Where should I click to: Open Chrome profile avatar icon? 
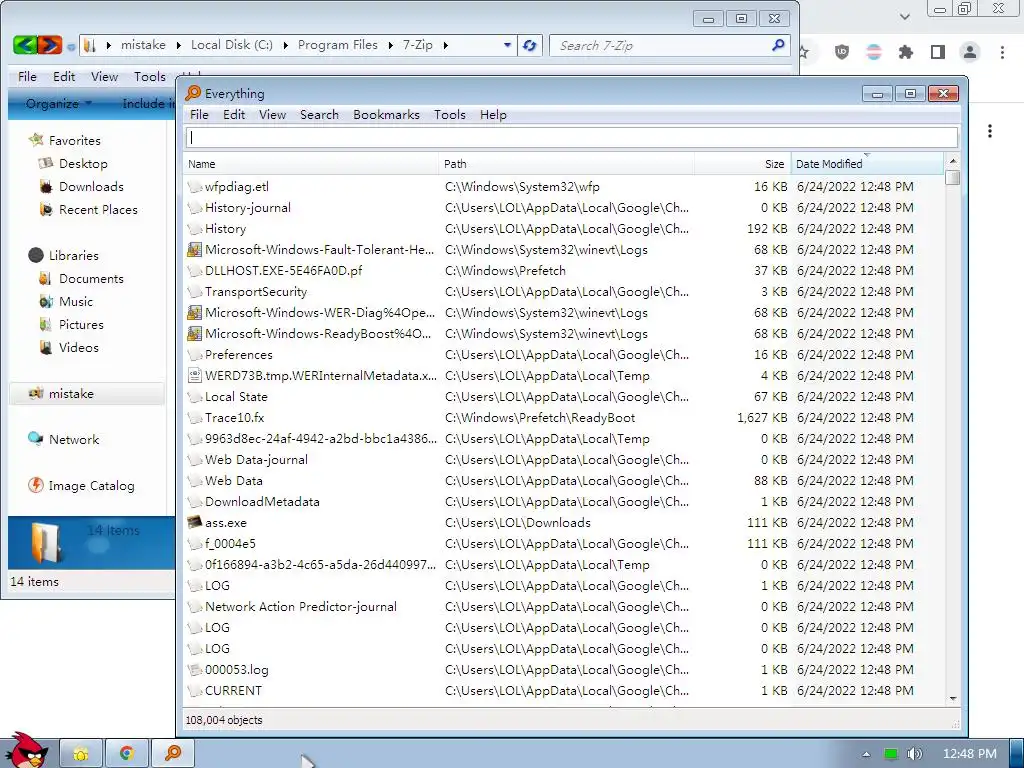point(970,52)
